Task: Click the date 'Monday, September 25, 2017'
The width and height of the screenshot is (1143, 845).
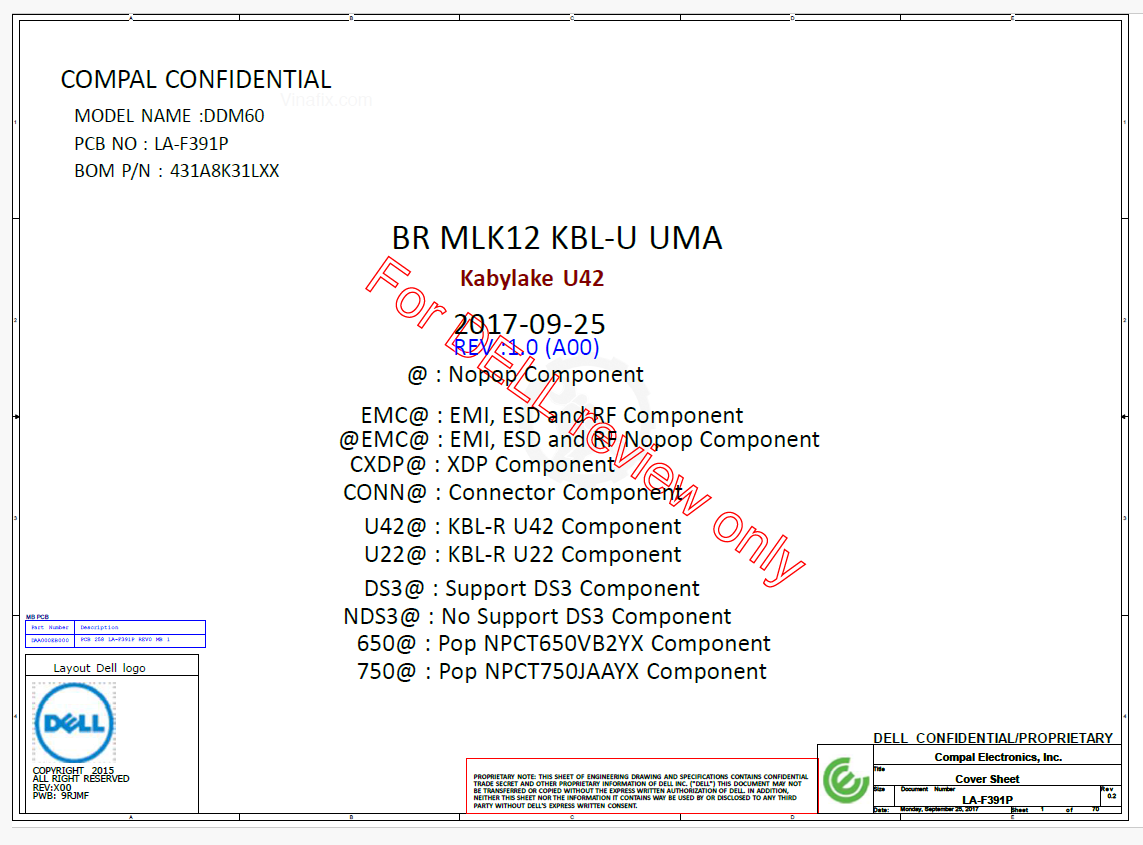Action: click(x=939, y=809)
